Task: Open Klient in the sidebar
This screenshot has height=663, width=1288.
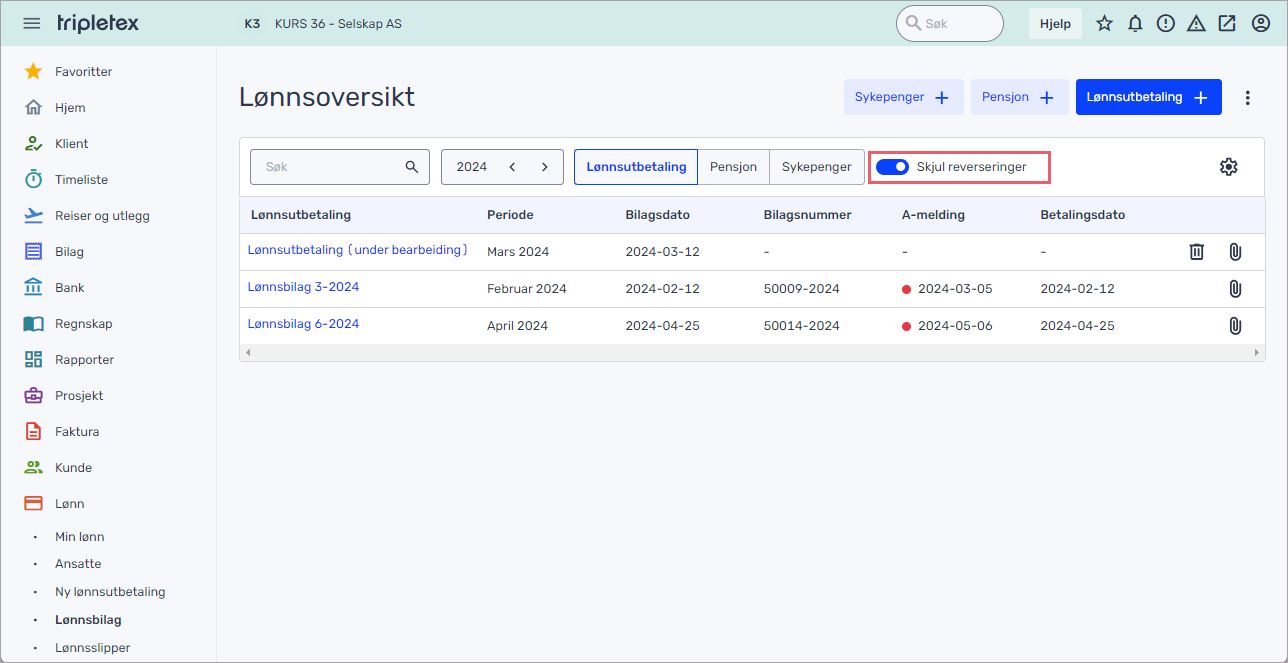Action: pyautogui.click(x=57, y=144)
